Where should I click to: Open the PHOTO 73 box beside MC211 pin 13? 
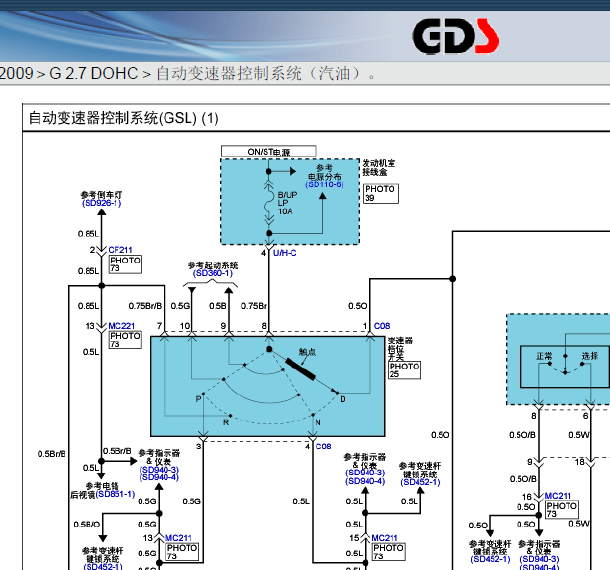pyautogui.click(x=182, y=552)
